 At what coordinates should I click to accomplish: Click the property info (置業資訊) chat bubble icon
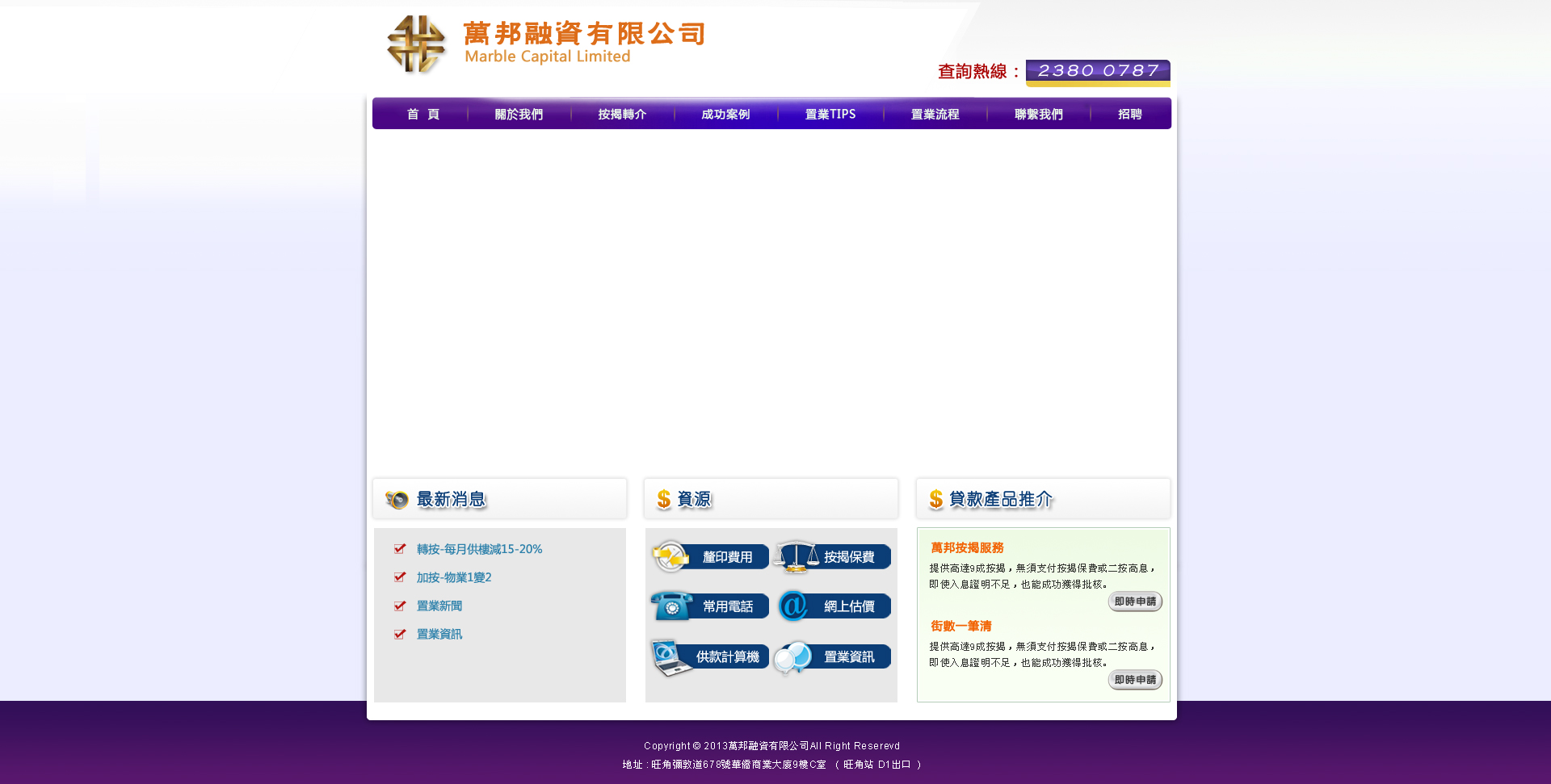coord(793,657)
